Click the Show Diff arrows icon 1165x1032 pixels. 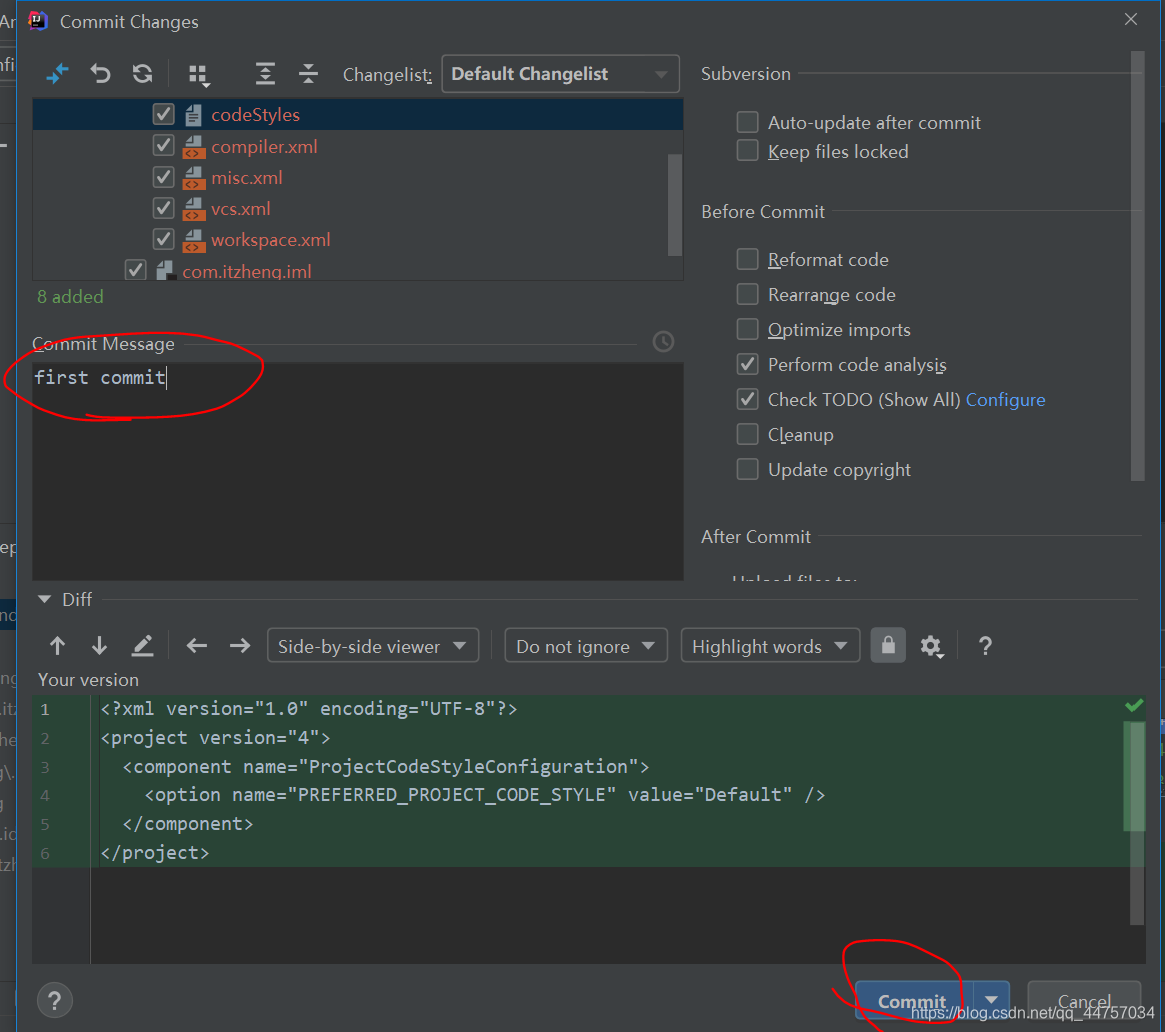(x=57, y=74)
